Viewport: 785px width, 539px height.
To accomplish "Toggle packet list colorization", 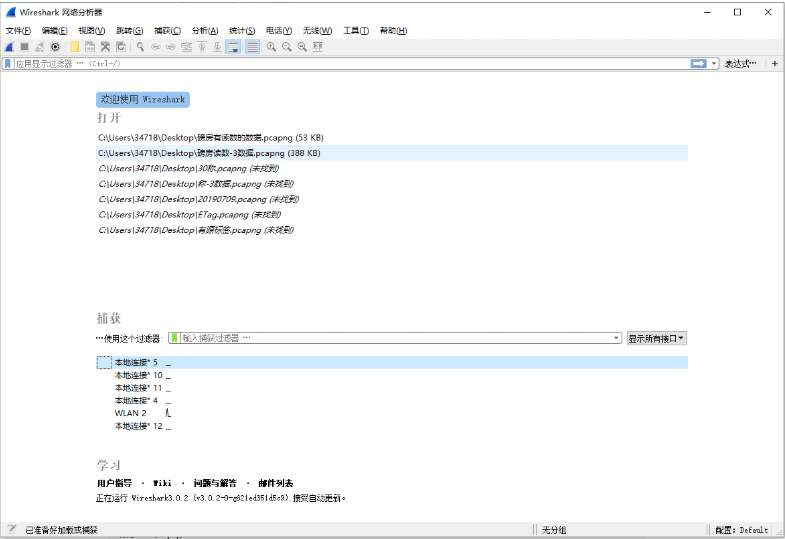I will (x=253, y=47).
